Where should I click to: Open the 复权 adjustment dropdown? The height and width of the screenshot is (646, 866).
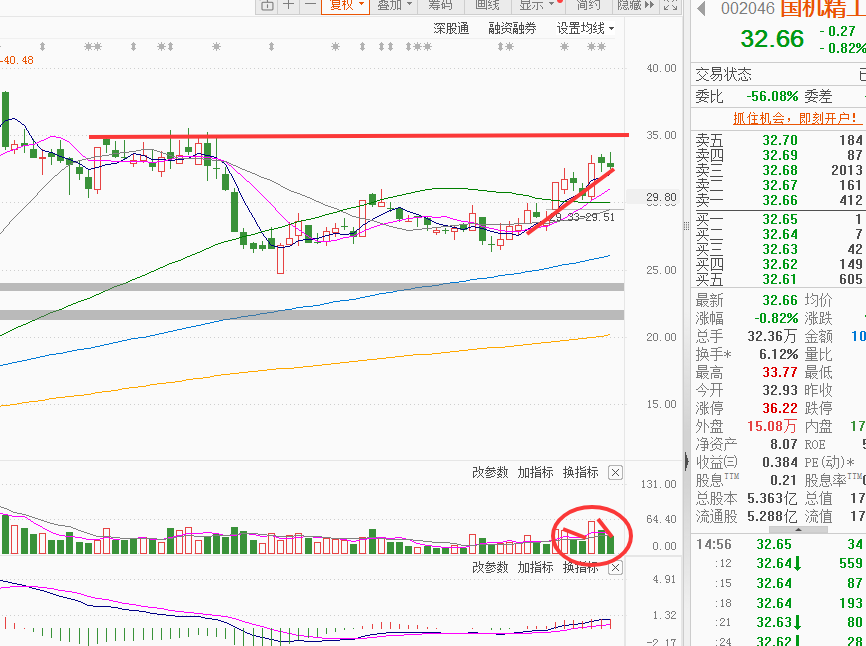346,6
